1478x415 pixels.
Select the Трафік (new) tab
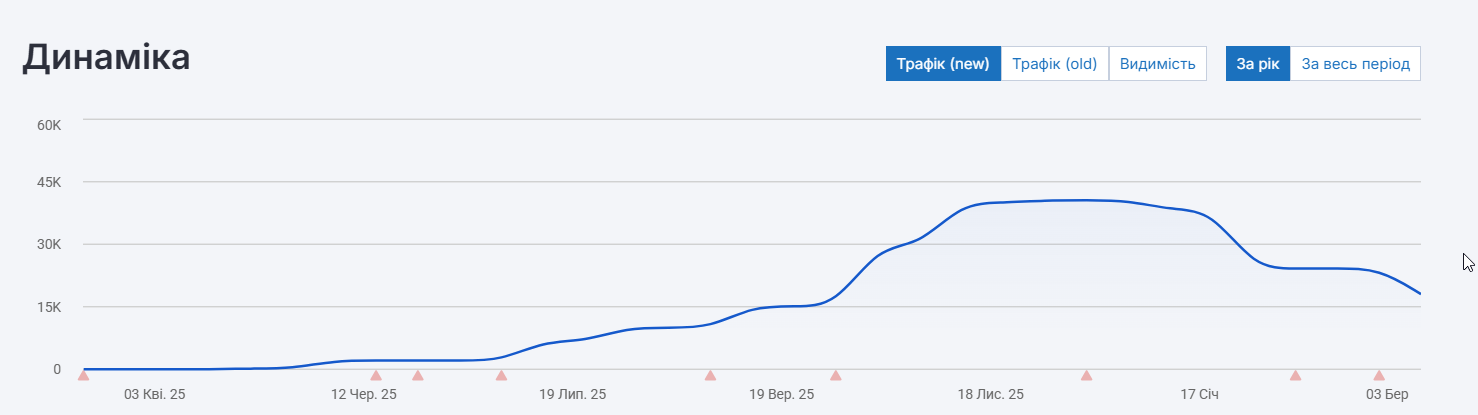pyautogui.click(x=942, y=64)
